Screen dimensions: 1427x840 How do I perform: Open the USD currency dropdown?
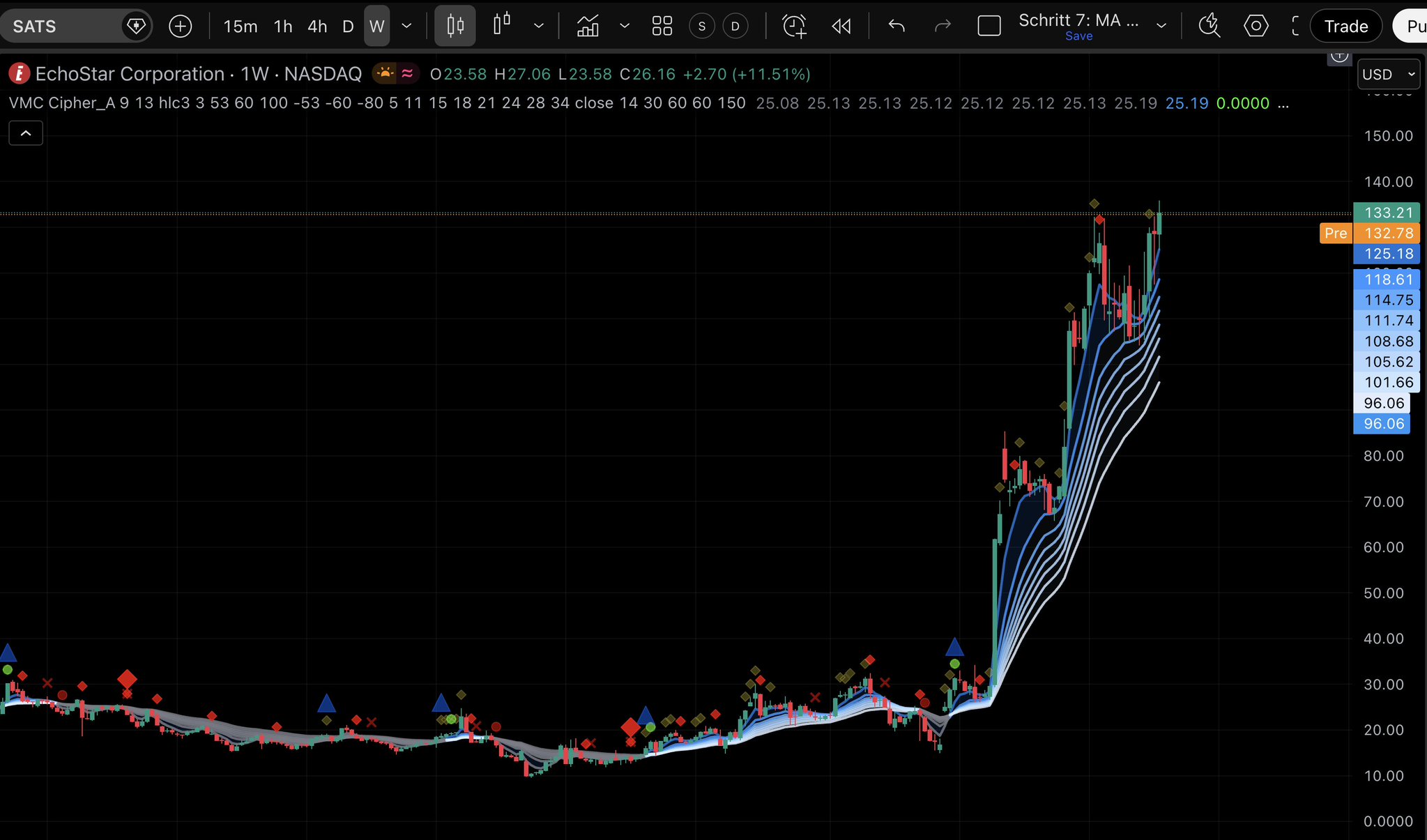click(1388, 75)
